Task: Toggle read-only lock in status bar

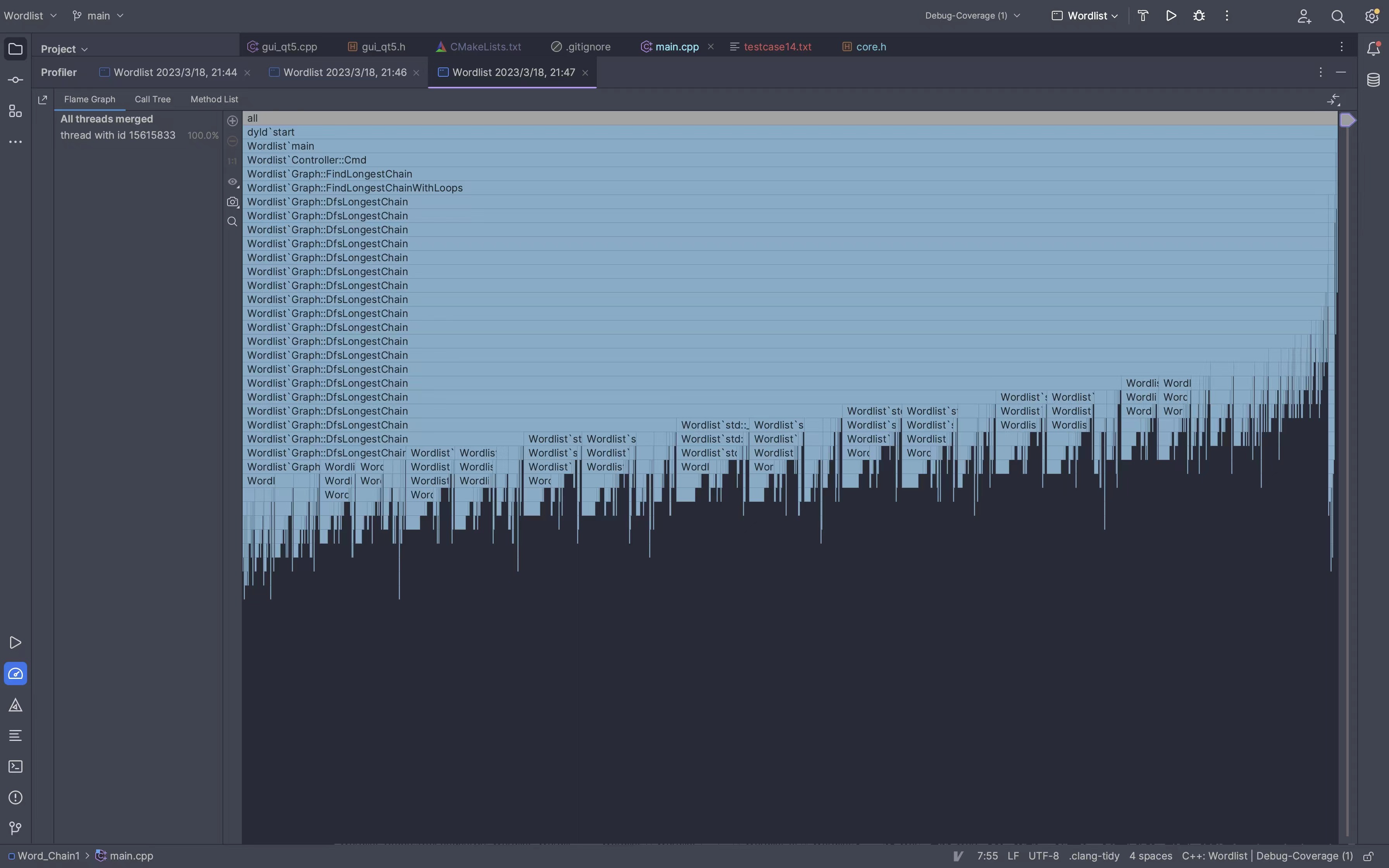Action: 1368,856
